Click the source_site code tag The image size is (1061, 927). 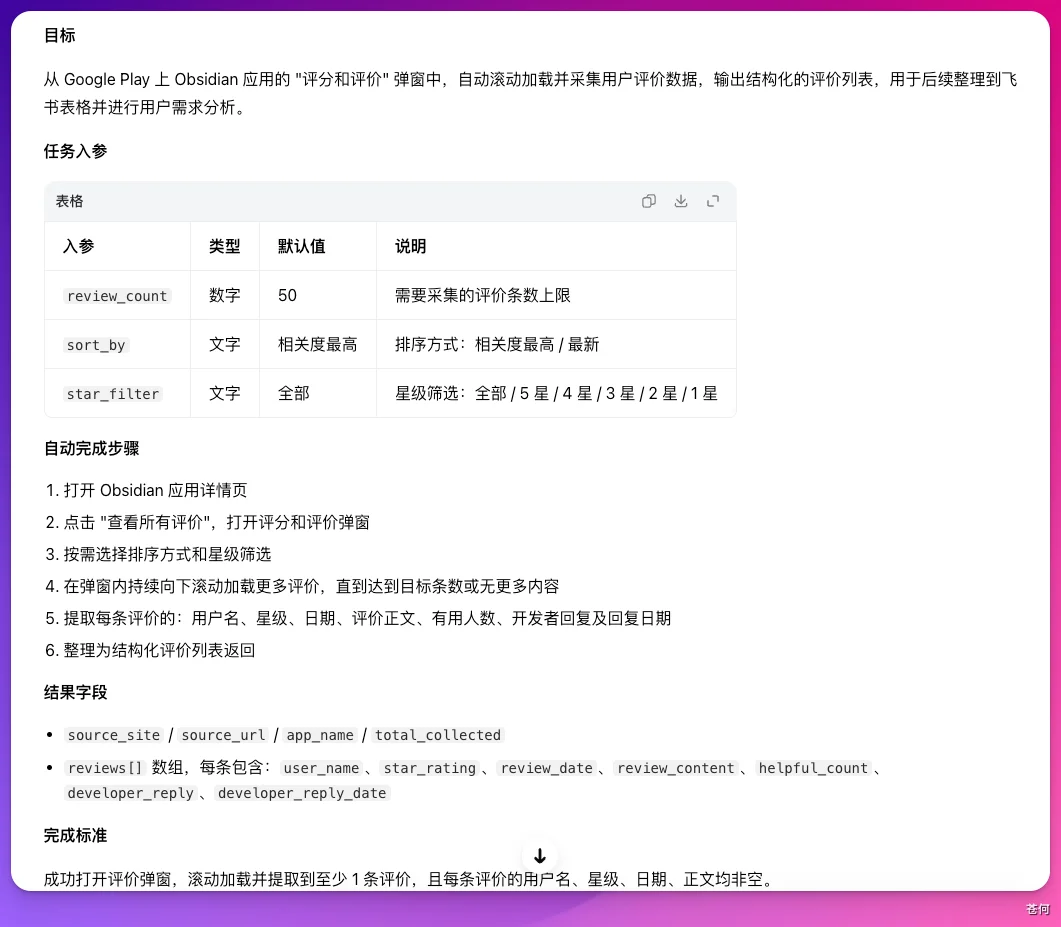coord(114,735)
